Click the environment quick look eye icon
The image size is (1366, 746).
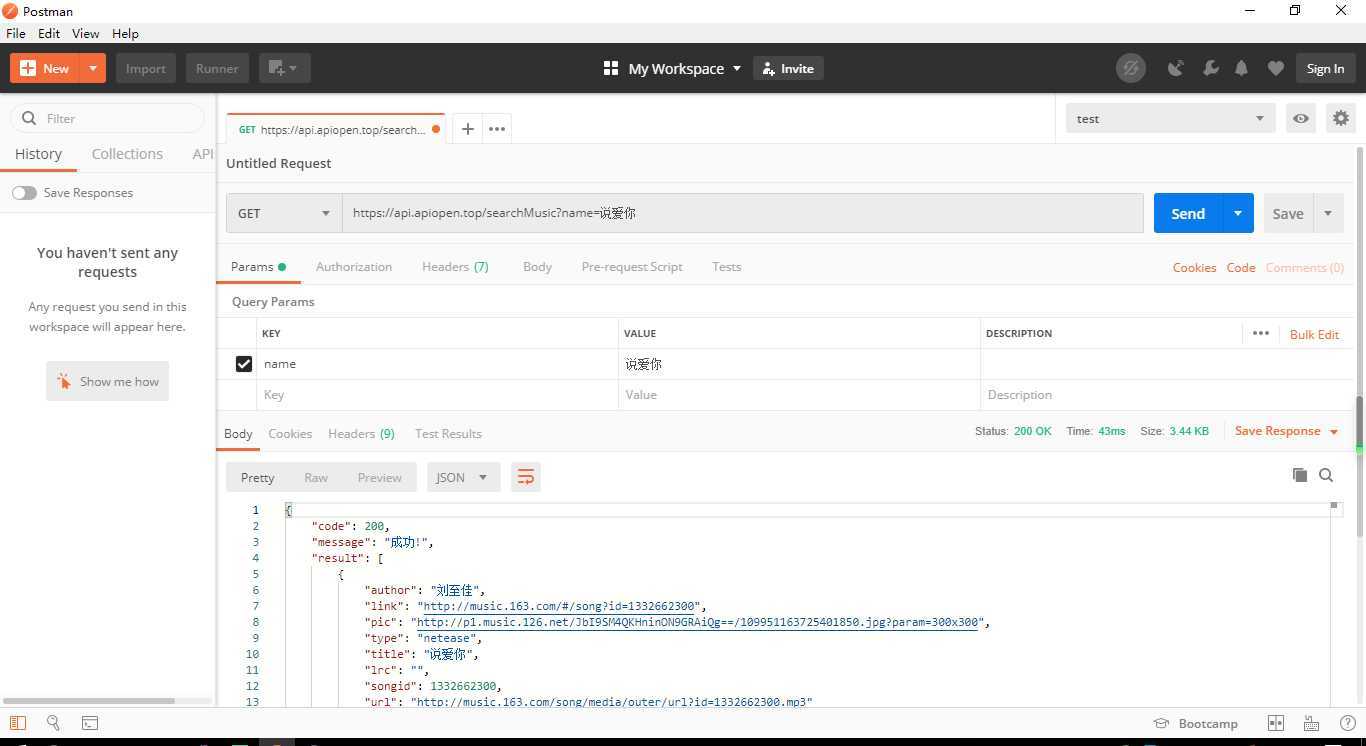(x=1300, y=118)
